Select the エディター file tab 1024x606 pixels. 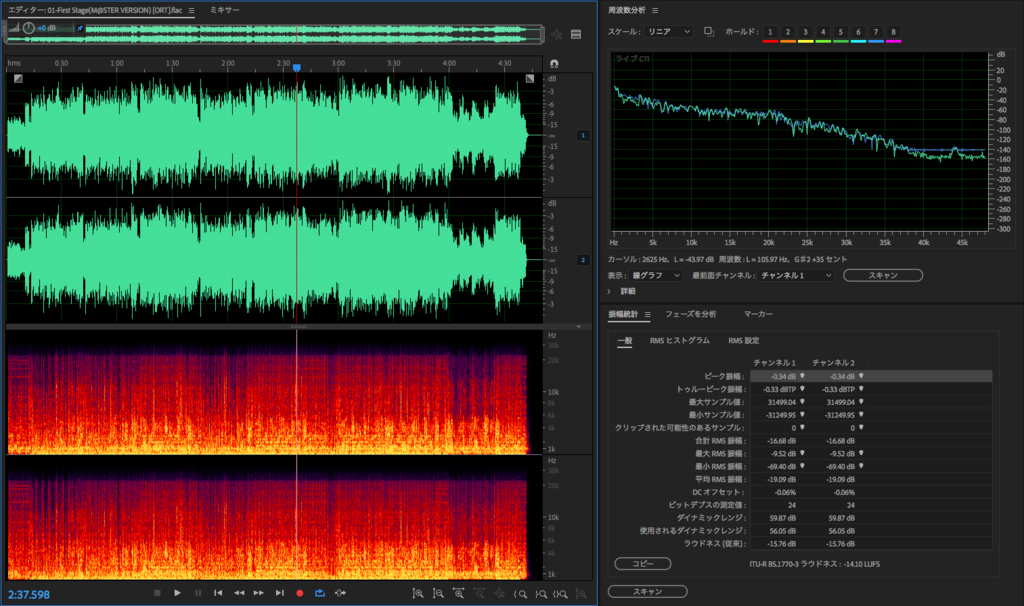pyautogui.click(x=95, y=10)
